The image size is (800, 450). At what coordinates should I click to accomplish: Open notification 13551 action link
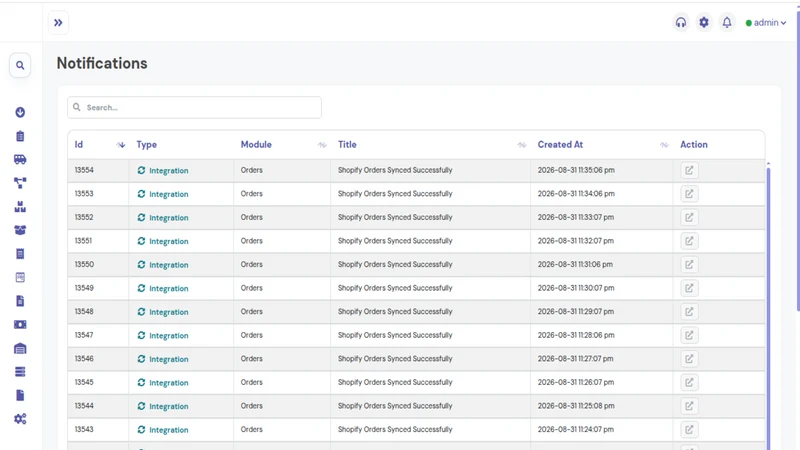689,241
